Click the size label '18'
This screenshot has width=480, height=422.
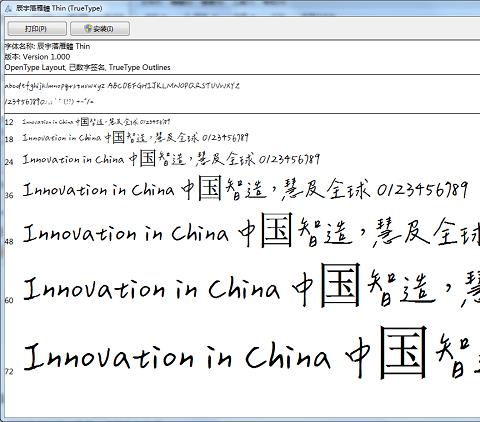coord(9,139)
